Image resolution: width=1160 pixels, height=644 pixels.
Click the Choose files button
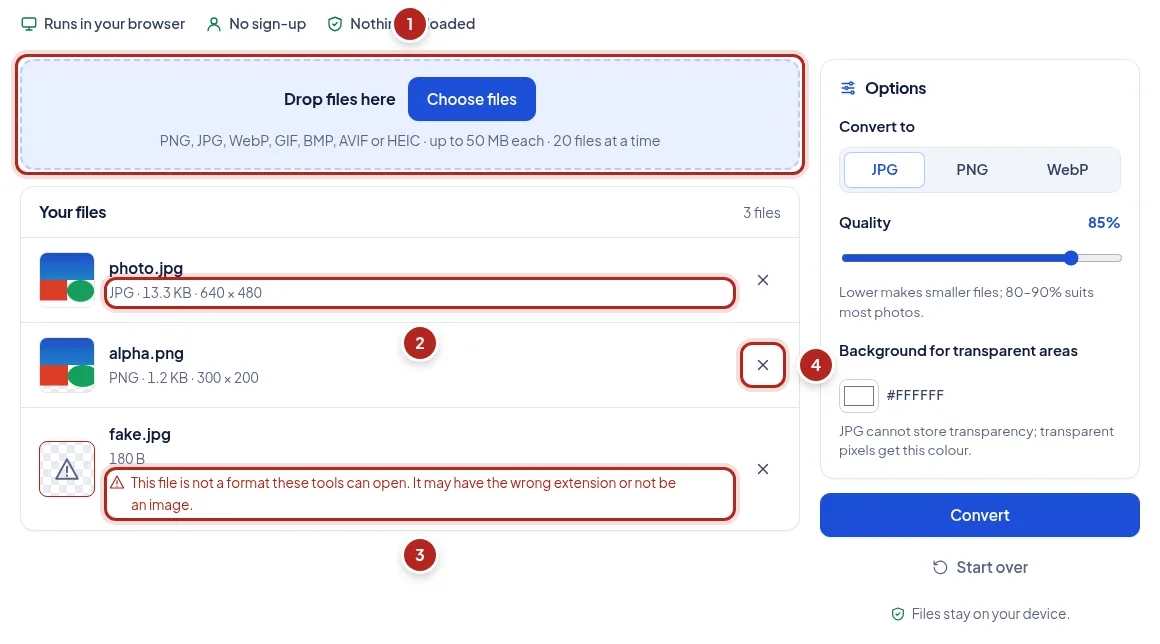472,99
